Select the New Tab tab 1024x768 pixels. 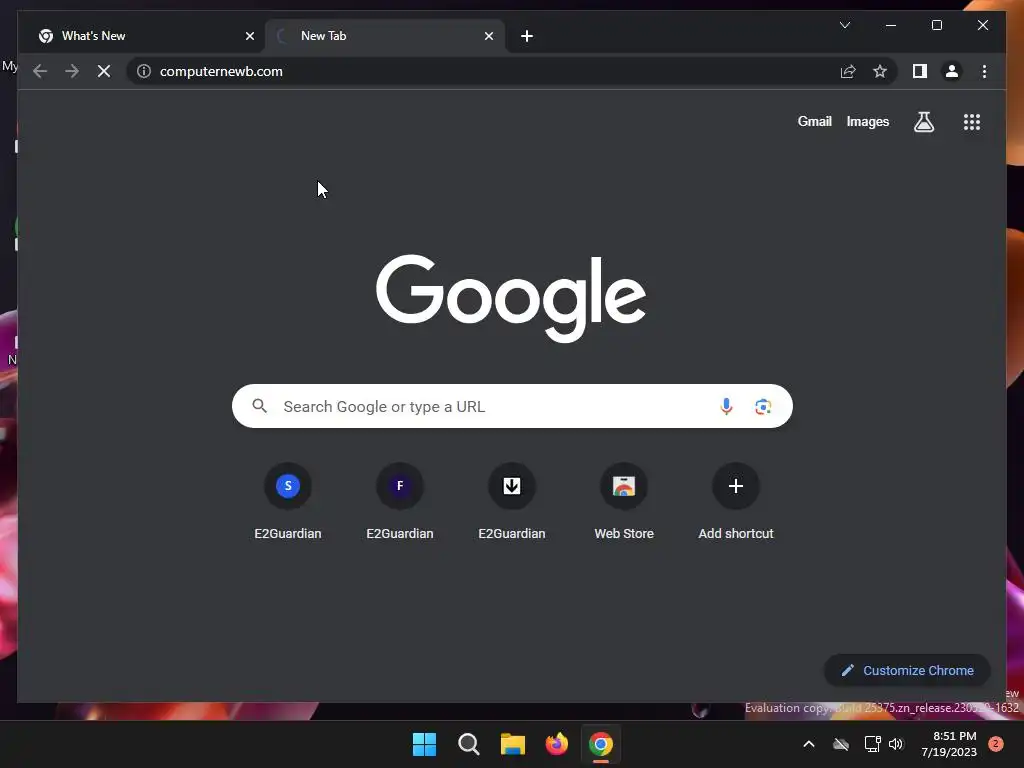click(x=385, y=36)
